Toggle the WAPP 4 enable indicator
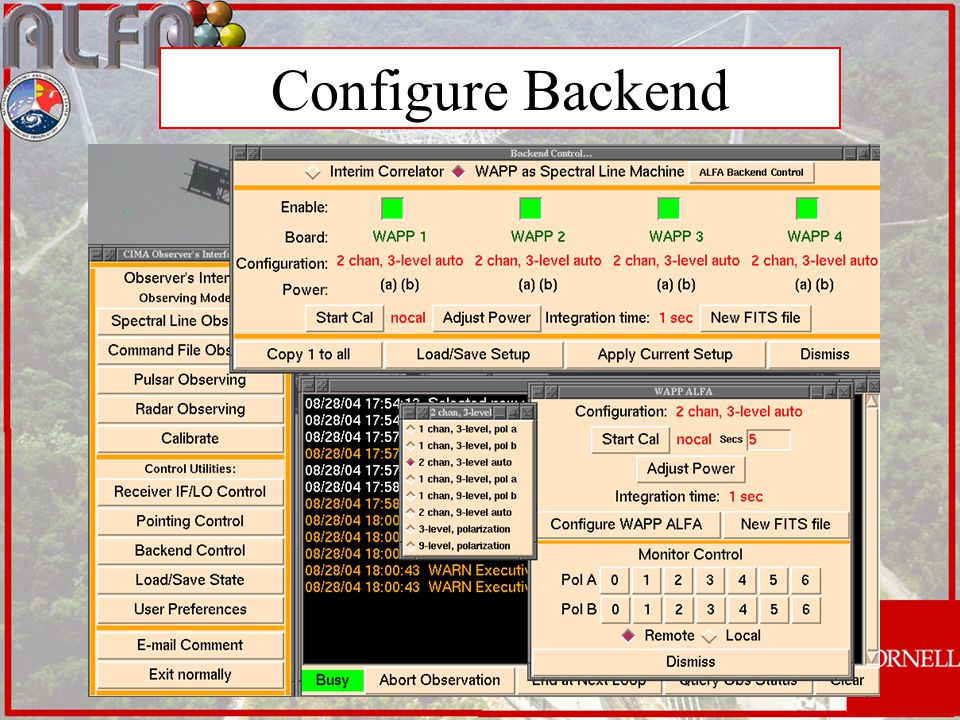The height and width of the screenshot is (720, 960). (807, 208)
